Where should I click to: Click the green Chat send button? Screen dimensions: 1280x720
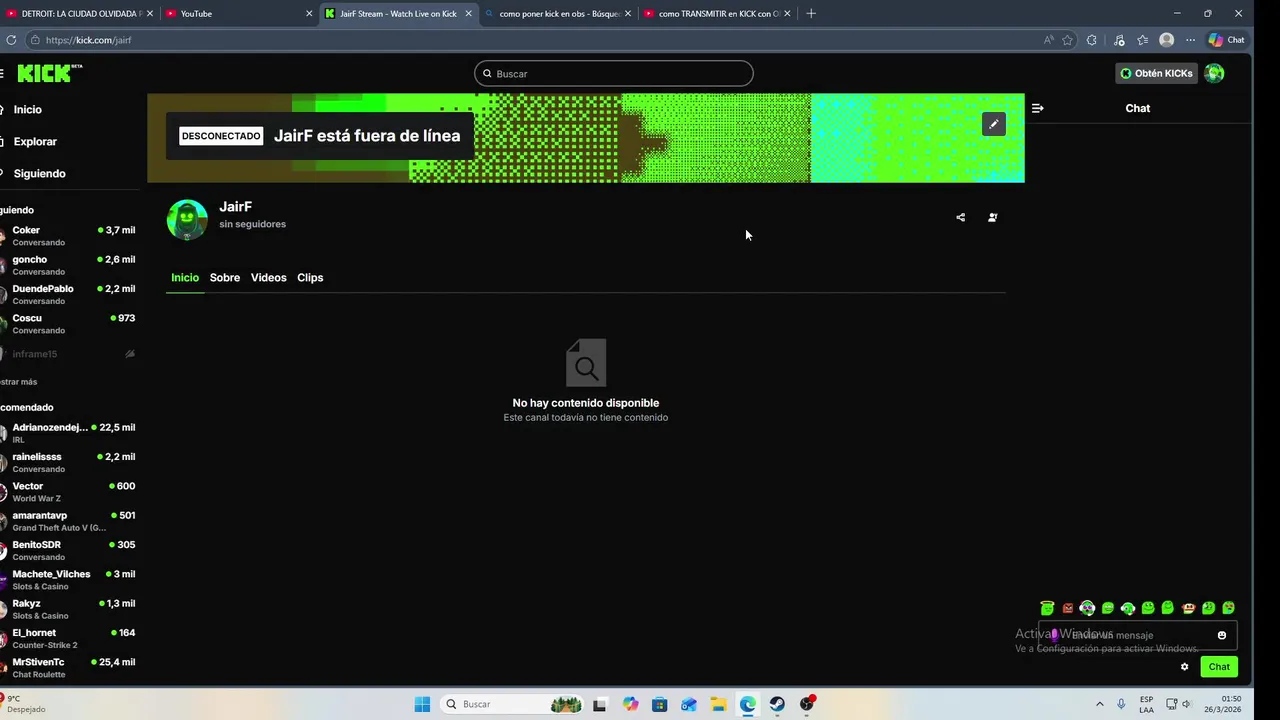1219,667
